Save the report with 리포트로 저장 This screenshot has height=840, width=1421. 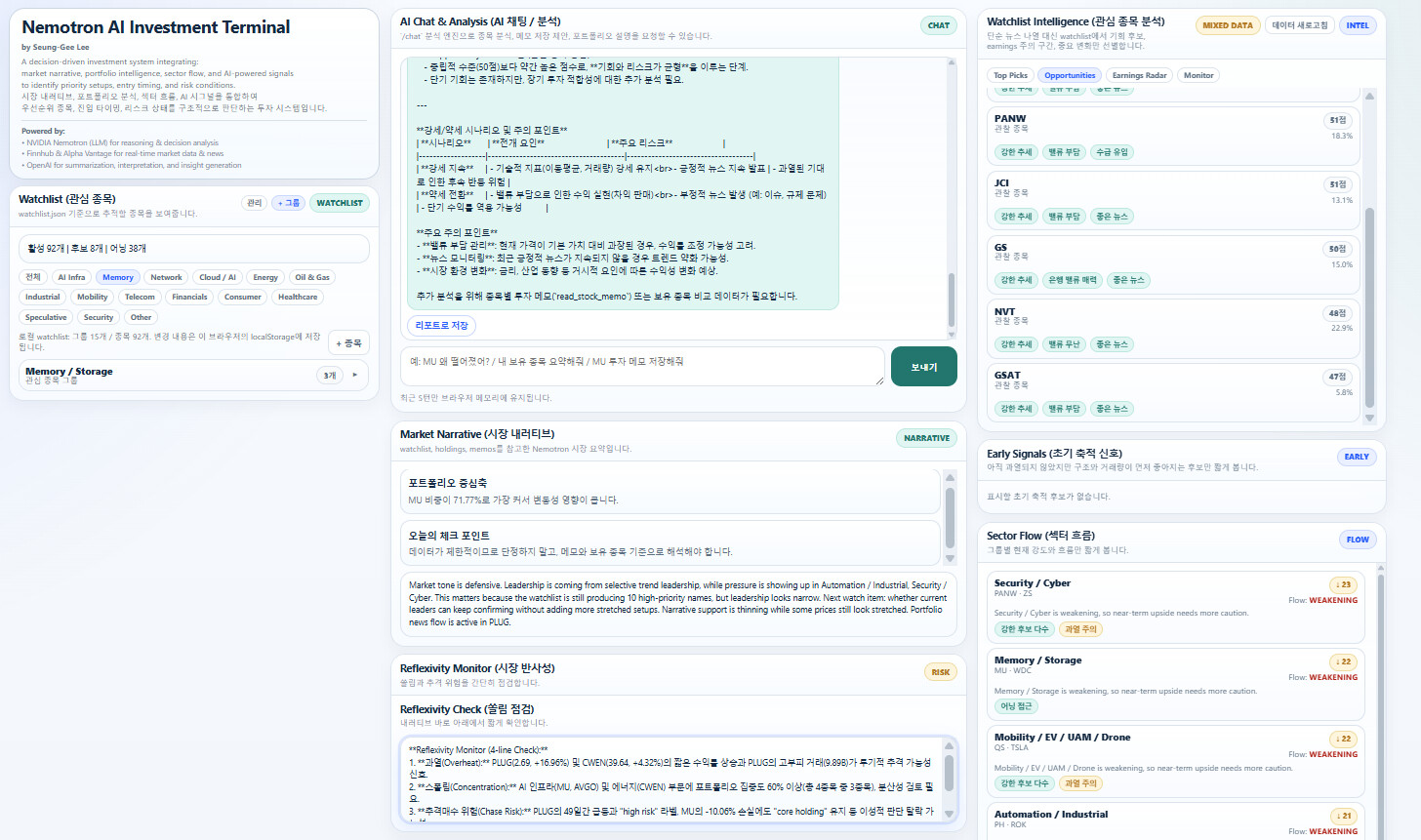coord(442,325)
